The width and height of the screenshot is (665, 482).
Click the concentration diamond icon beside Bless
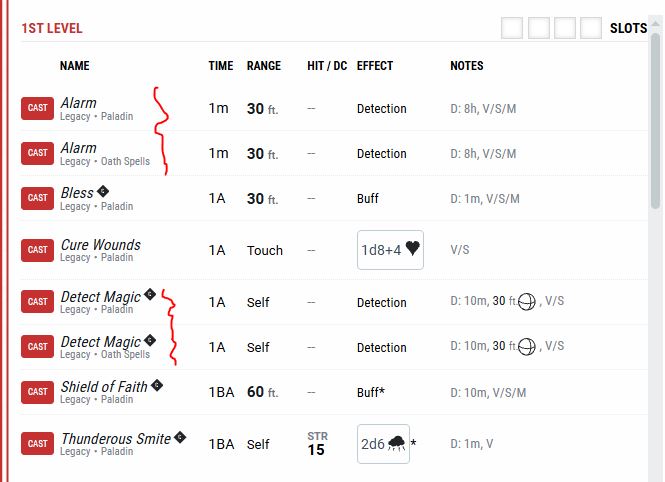pos(103,192)
